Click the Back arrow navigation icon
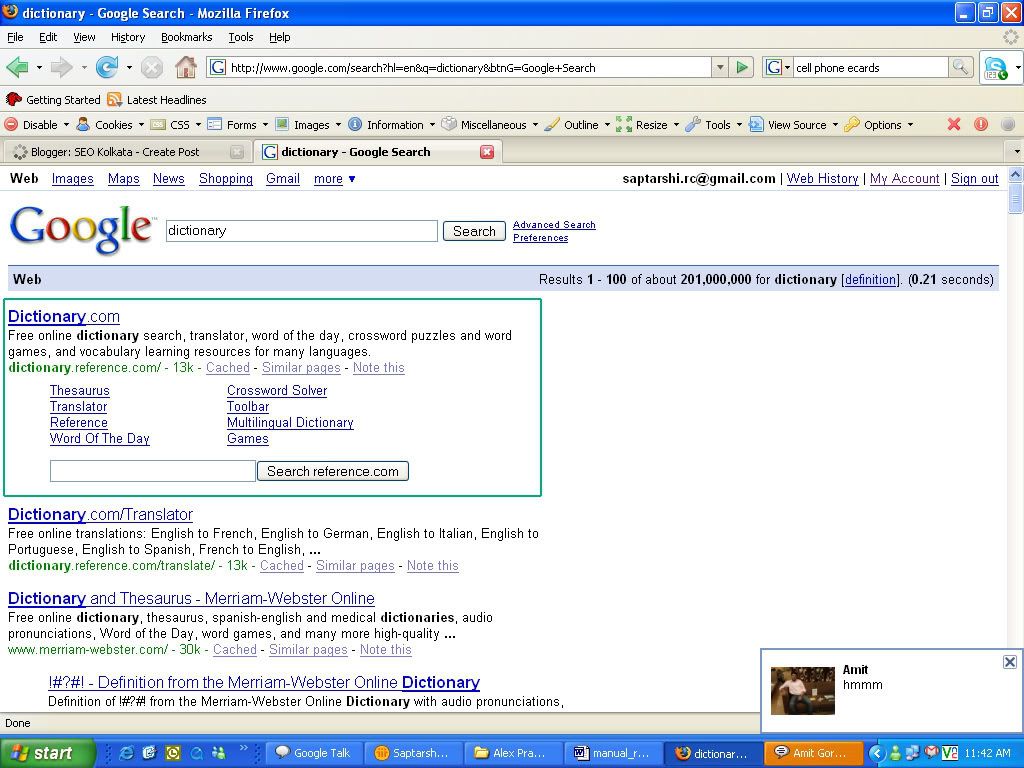The height and width of the screenshot is (768, 1024). (x=17, y=68)
